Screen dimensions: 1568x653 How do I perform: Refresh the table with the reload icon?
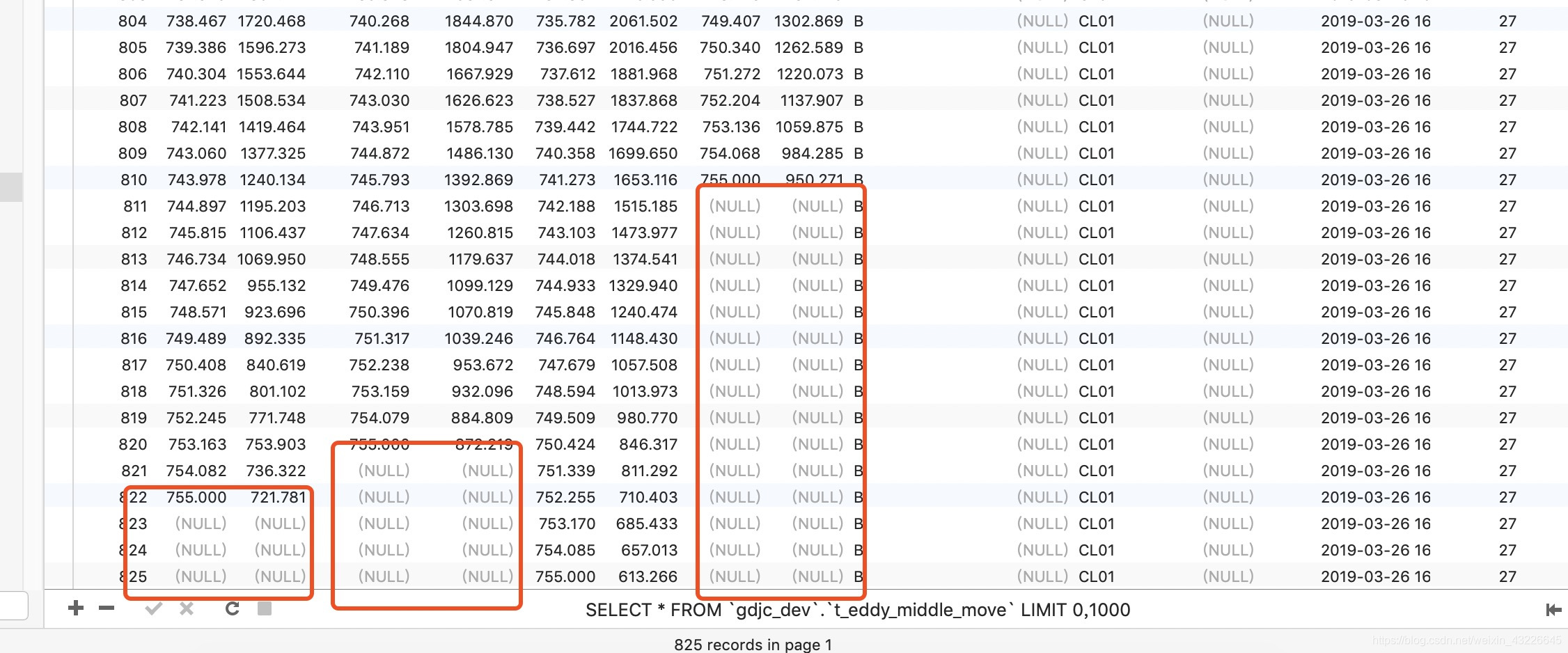coord(232,608)
